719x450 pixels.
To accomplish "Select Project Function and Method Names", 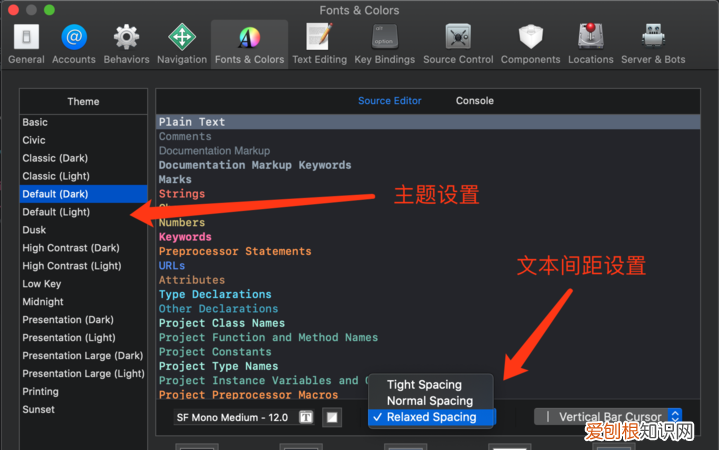I will click(428, 338).
